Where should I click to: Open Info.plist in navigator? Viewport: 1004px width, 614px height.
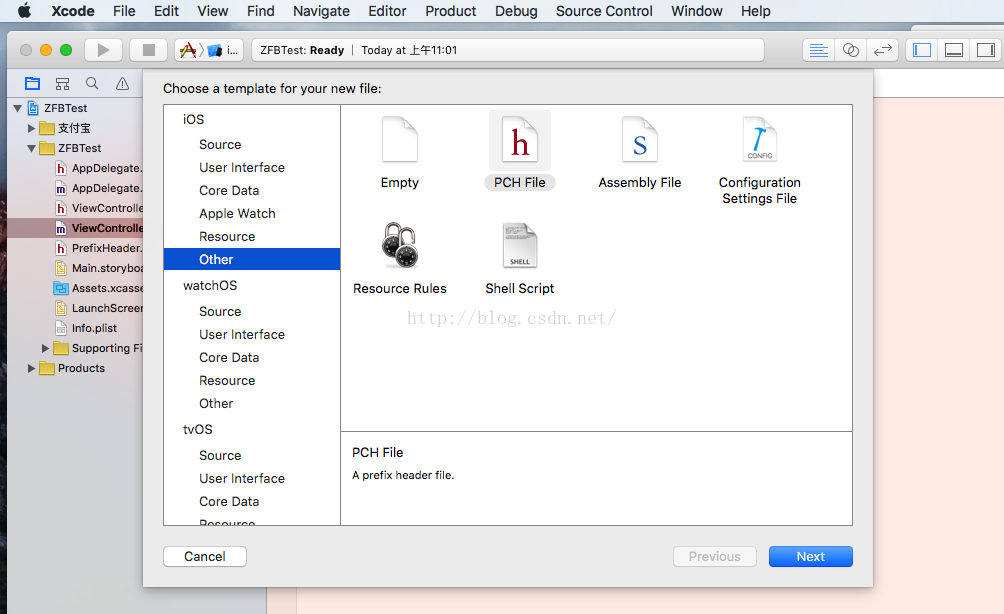click(86, 328)
